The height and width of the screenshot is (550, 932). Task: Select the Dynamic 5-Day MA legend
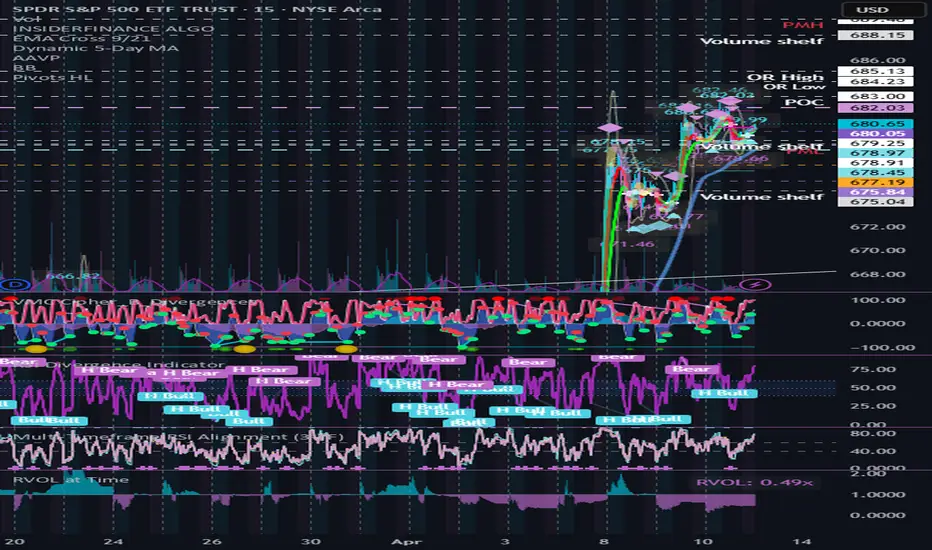click(96, 48)
